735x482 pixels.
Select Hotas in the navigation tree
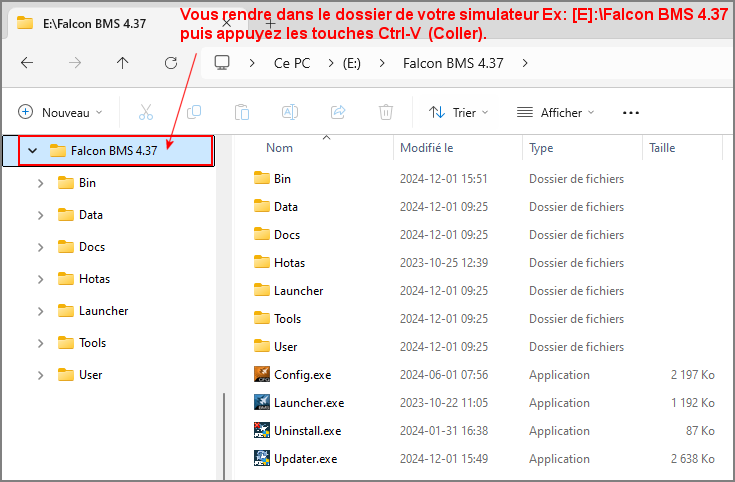(94, 279)
